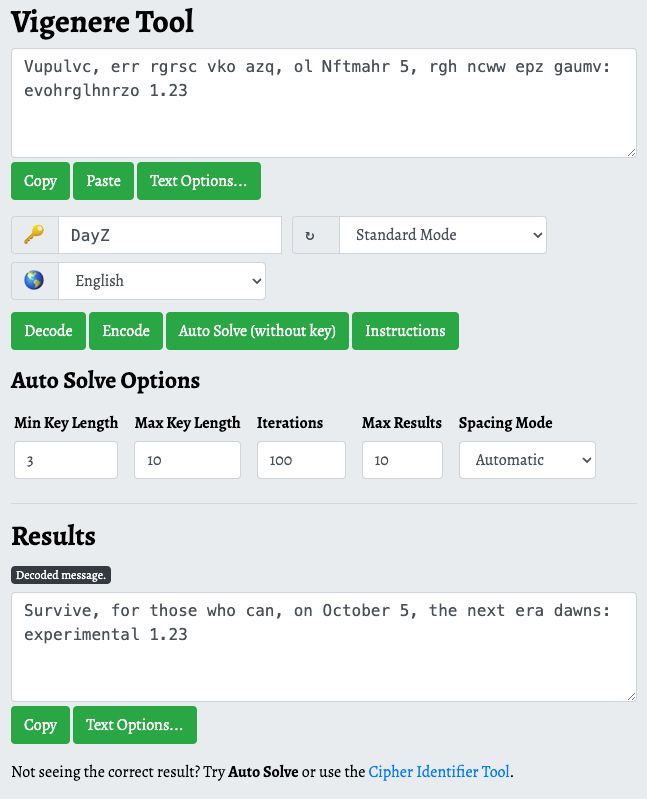
Task: Follow the Cipher Identifier Tool link
Action: (439, 772)
